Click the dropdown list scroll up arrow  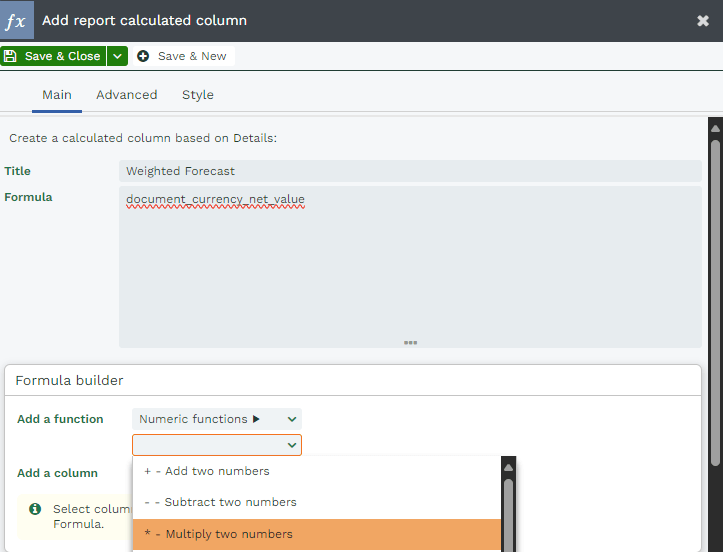(508, 467)
